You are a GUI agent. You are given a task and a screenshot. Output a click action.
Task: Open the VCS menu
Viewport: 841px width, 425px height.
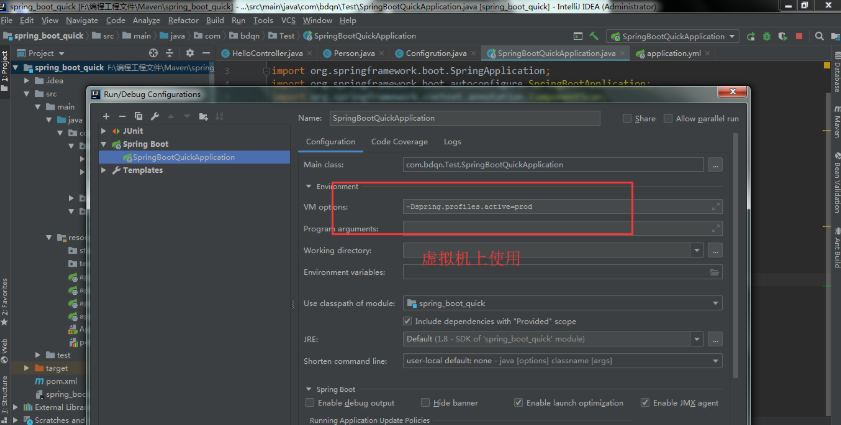pyautogui.click(x=289, y=20)
